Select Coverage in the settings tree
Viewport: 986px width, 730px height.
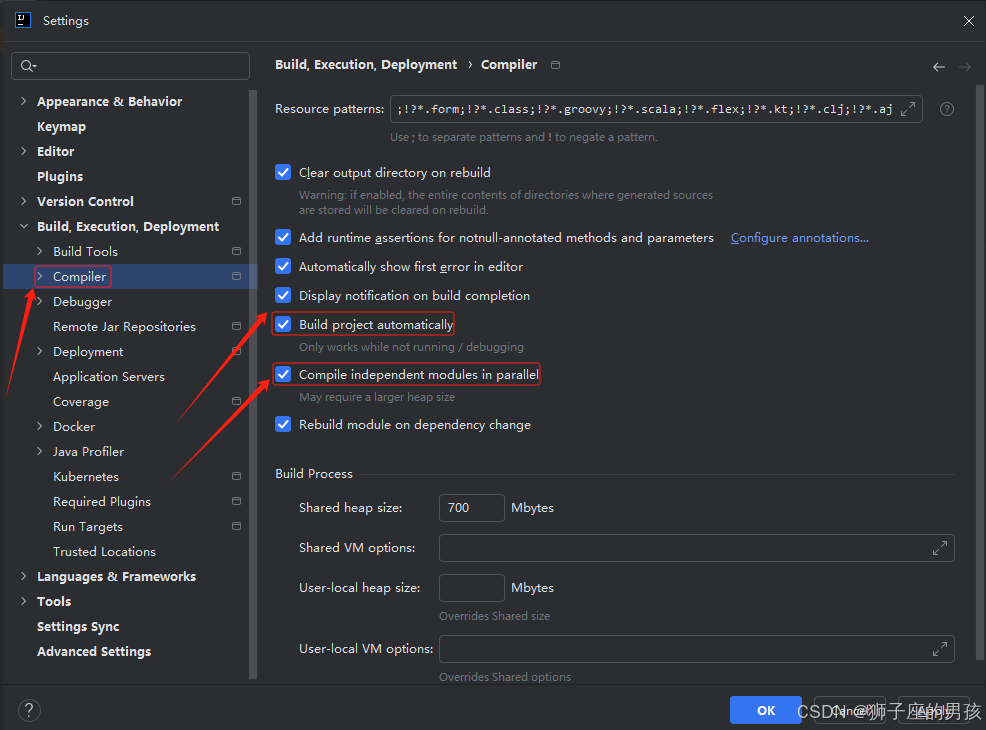(80, 402)
